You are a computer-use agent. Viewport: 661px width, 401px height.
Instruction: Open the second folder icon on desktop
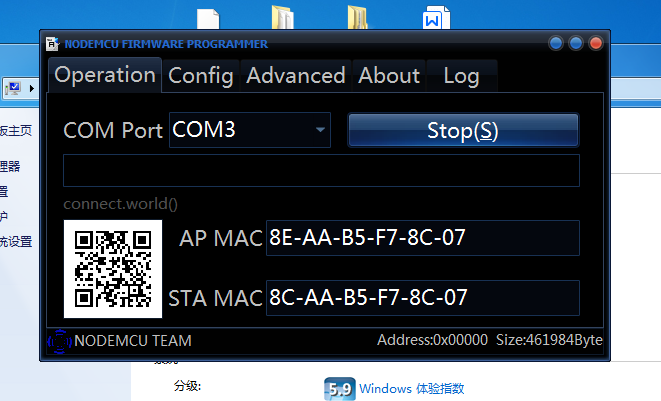(358, 18)
